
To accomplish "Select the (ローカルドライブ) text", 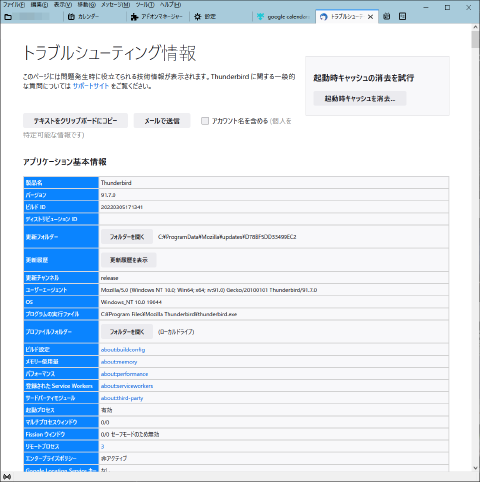I will point(176,332).
